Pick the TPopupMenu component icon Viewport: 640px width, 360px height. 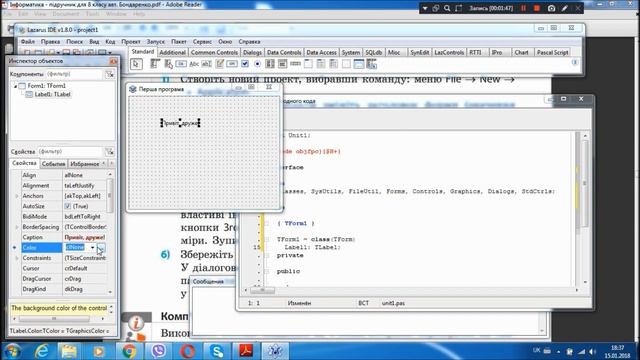coord(168,64)
